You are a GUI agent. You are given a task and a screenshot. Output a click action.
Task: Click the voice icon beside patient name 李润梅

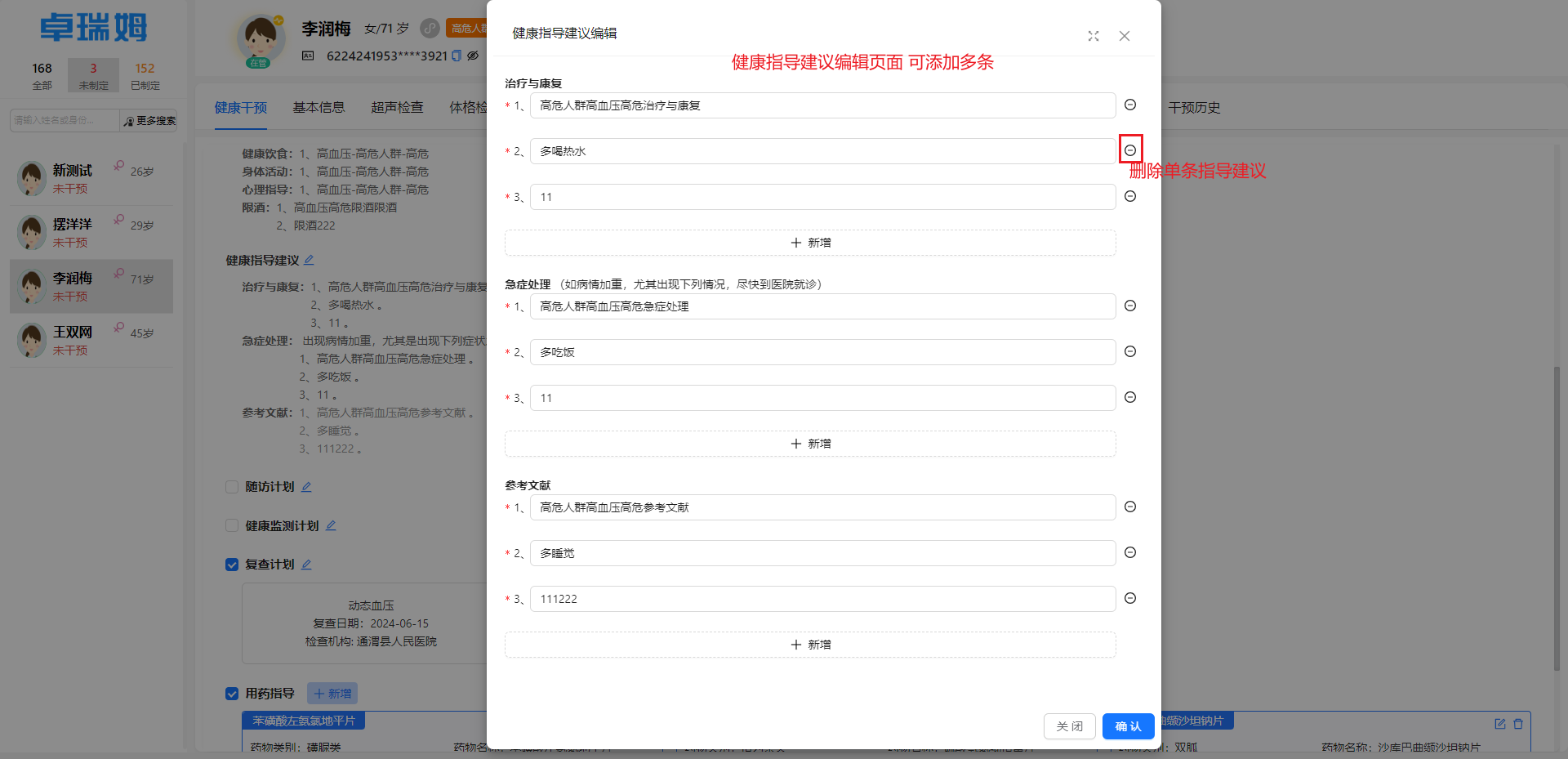click(430, 29)
